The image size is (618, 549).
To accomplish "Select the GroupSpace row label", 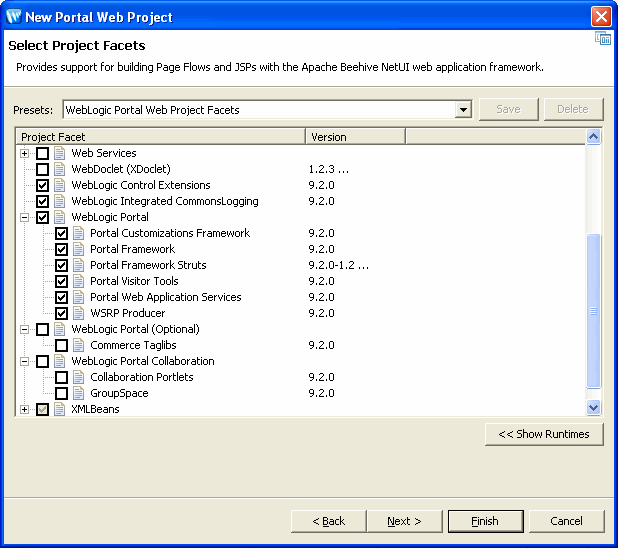I will [119, 393].
